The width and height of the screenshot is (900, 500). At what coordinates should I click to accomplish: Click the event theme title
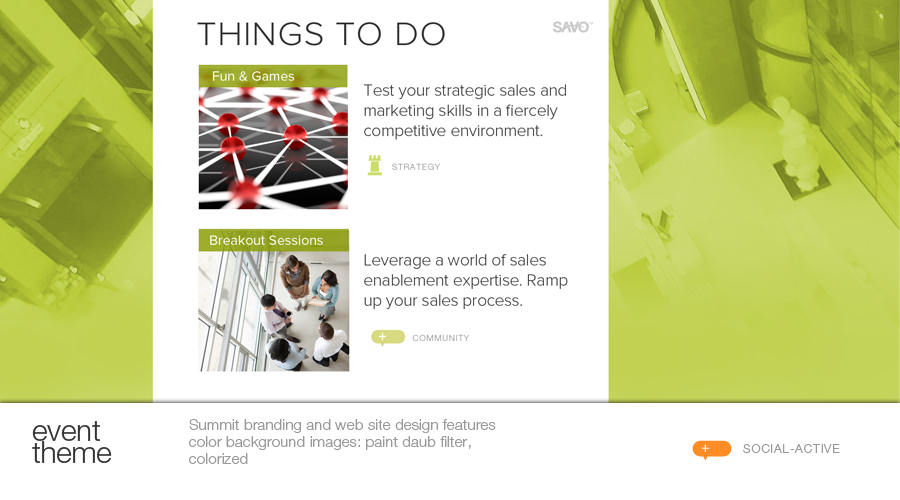(x=71, y=441)
